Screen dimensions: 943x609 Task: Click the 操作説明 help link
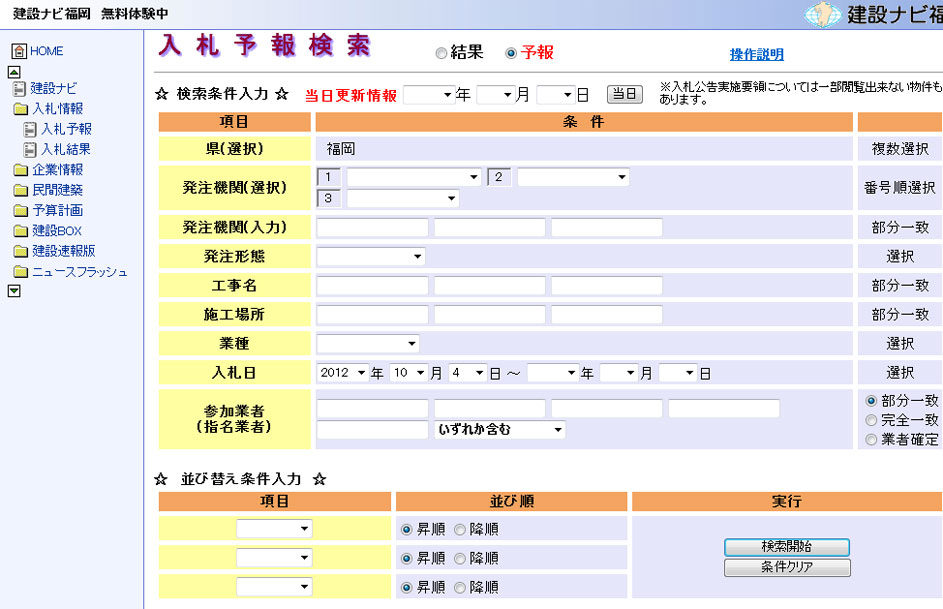757,55
